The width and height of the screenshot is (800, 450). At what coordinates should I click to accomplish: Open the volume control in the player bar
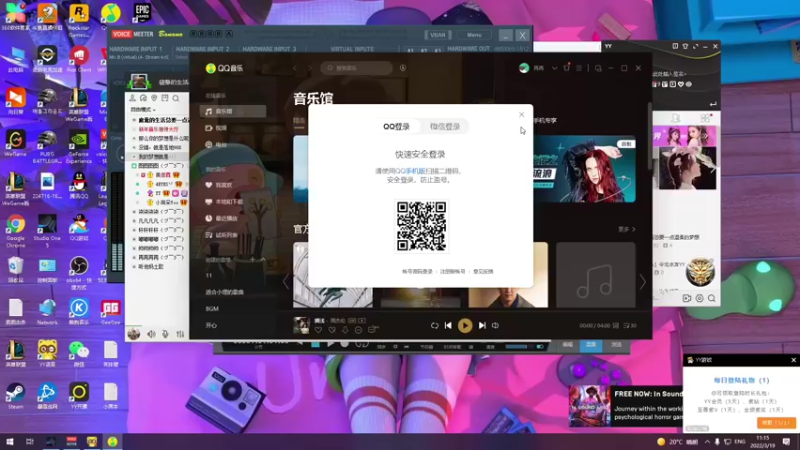[x=495, y=326]
